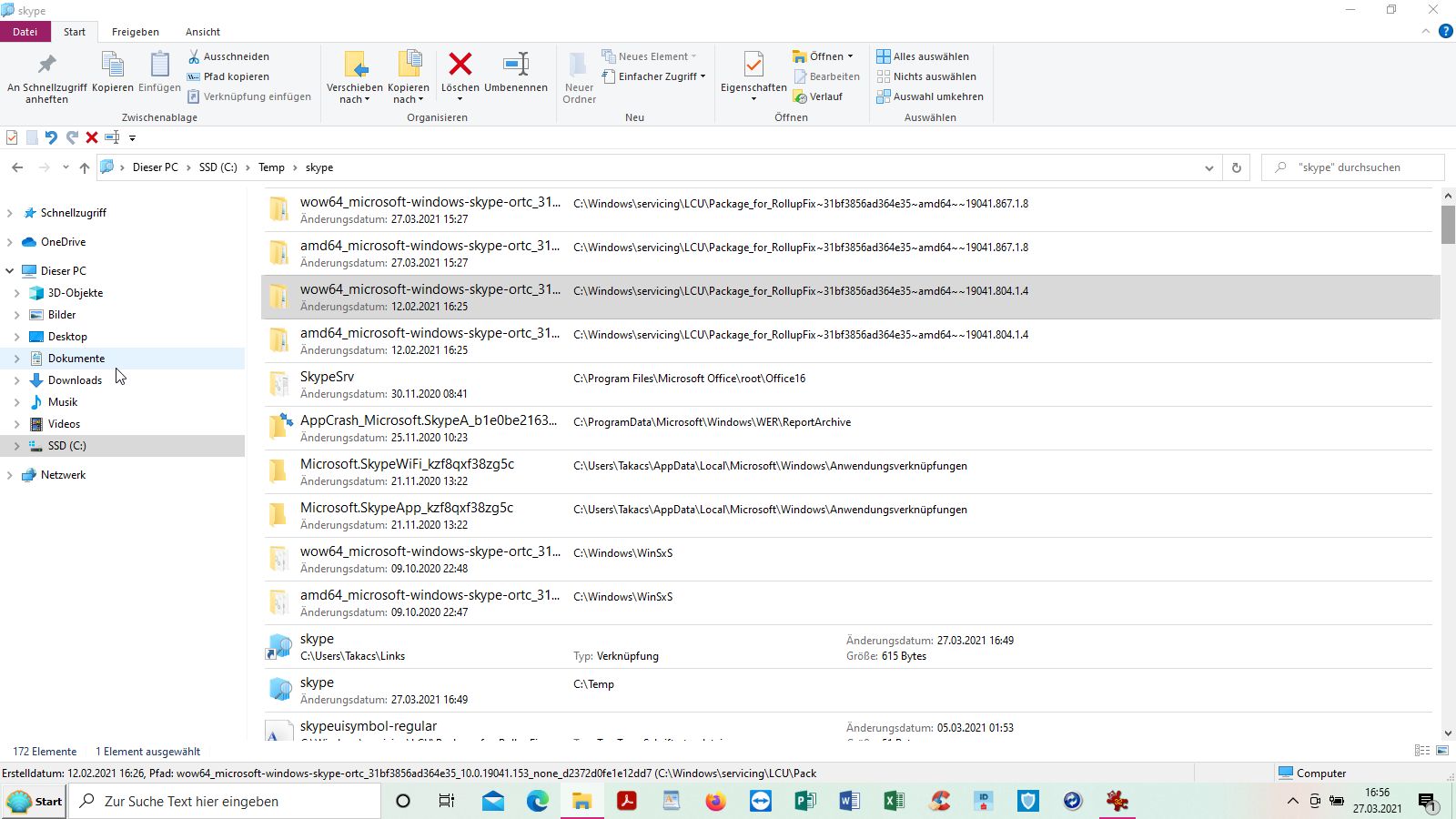Image resolution: width=1456 pixels, height=819 pixels.
Task: Click the "skype" durchsuchen search box
Action: pyautogui.click(x=1352, y=167)
